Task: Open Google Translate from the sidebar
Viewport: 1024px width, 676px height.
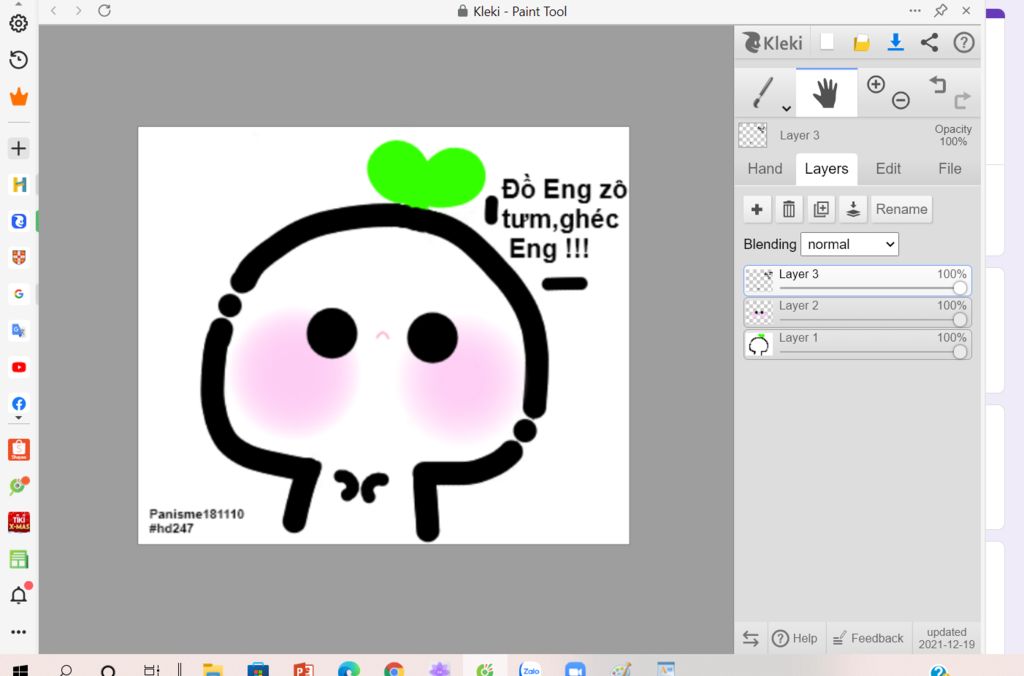Action: tap(19, 330)
